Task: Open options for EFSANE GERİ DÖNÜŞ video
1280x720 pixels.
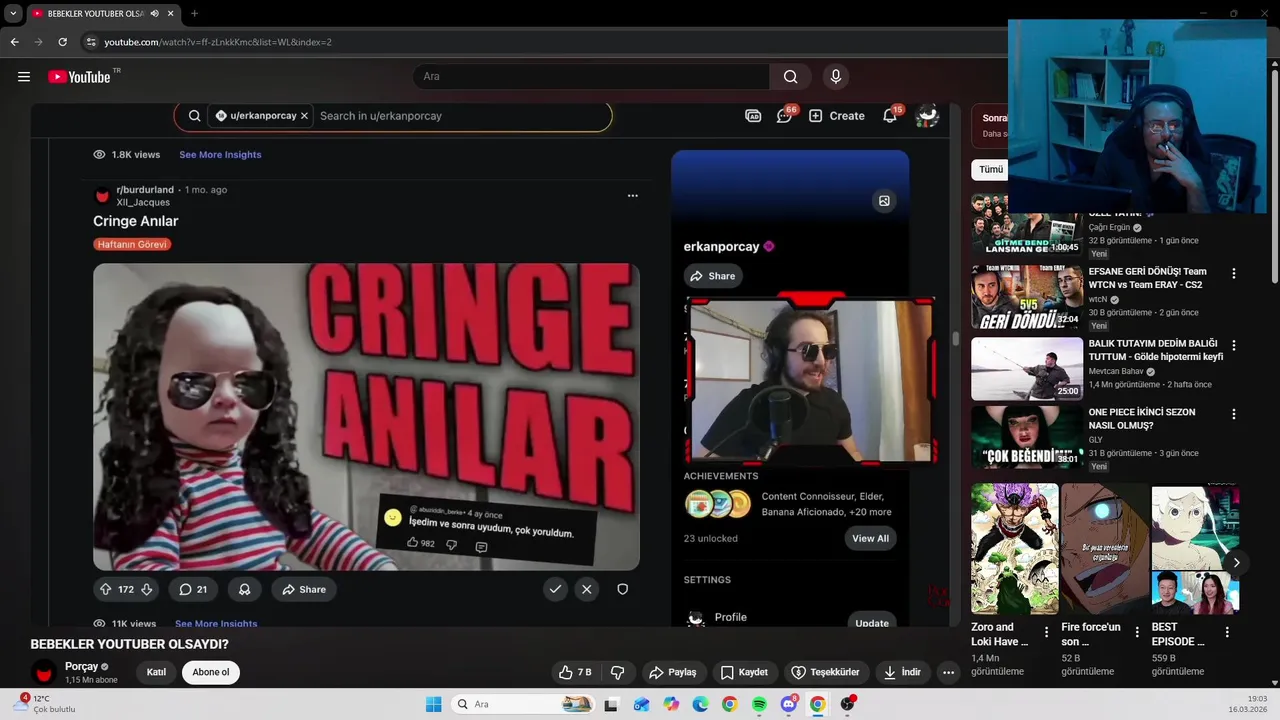Action: pos(1234,273)
